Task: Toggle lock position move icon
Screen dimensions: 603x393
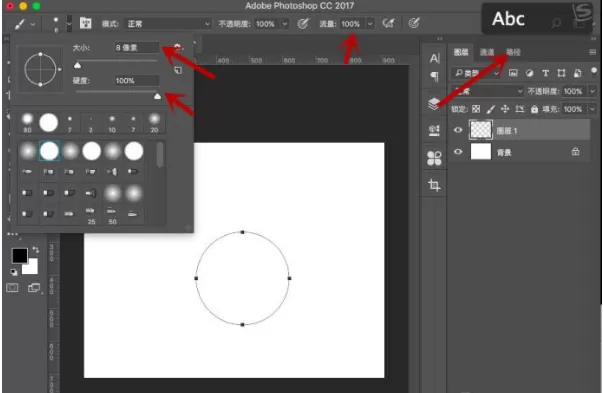Action: (505, 109)
